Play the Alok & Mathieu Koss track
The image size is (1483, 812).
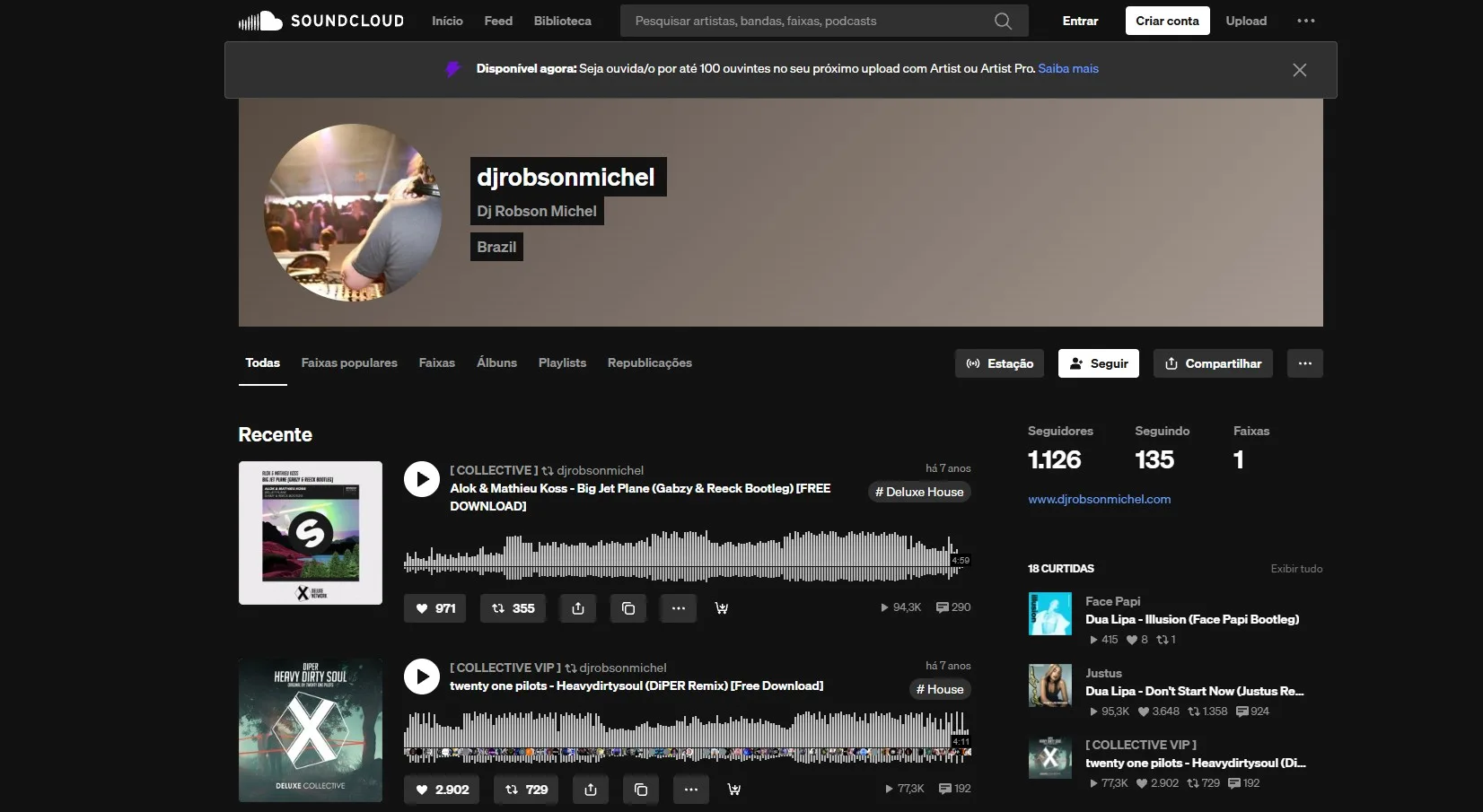[422, 479]
